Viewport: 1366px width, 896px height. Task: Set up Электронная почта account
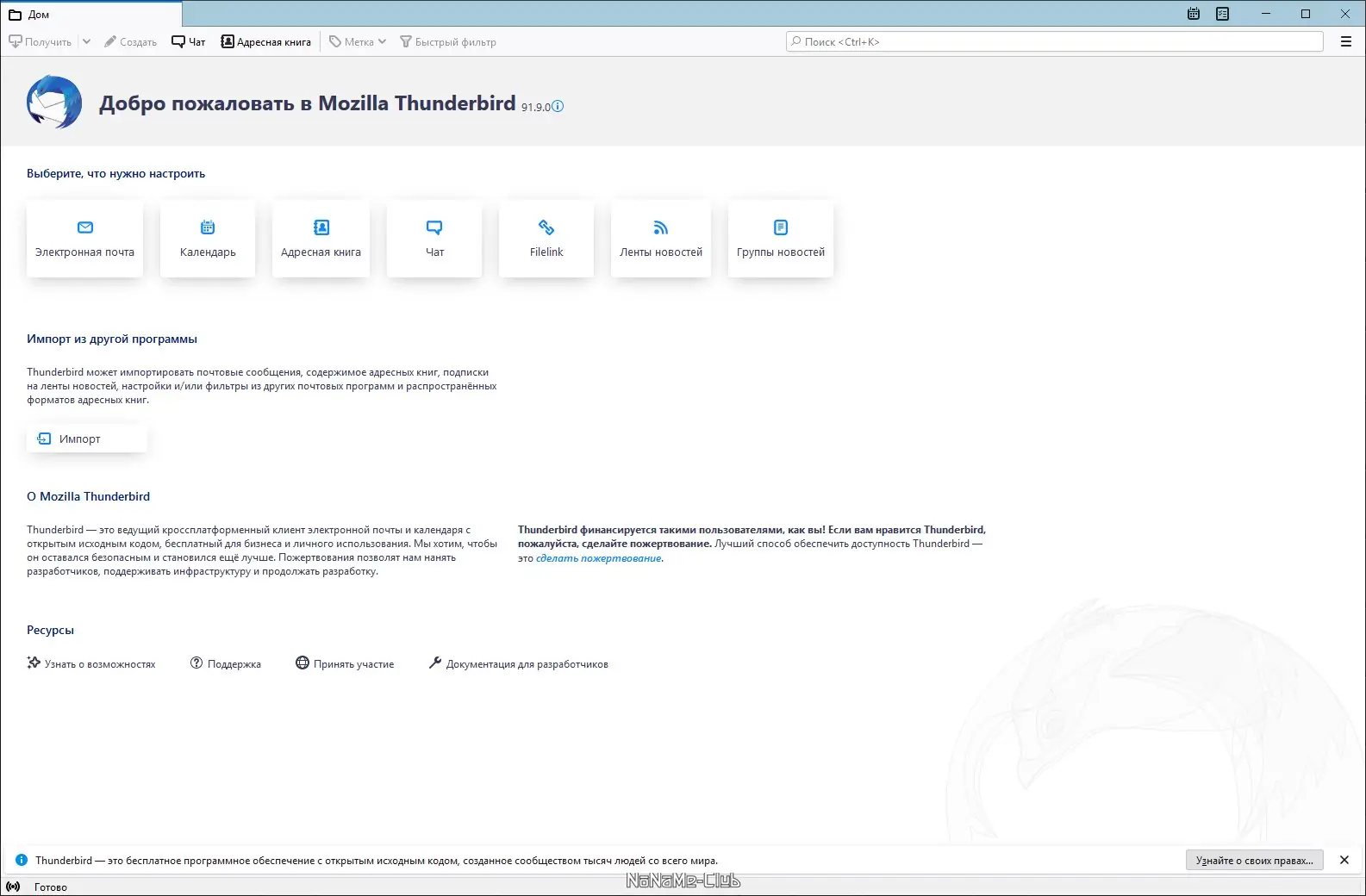(x=84, y=239)
